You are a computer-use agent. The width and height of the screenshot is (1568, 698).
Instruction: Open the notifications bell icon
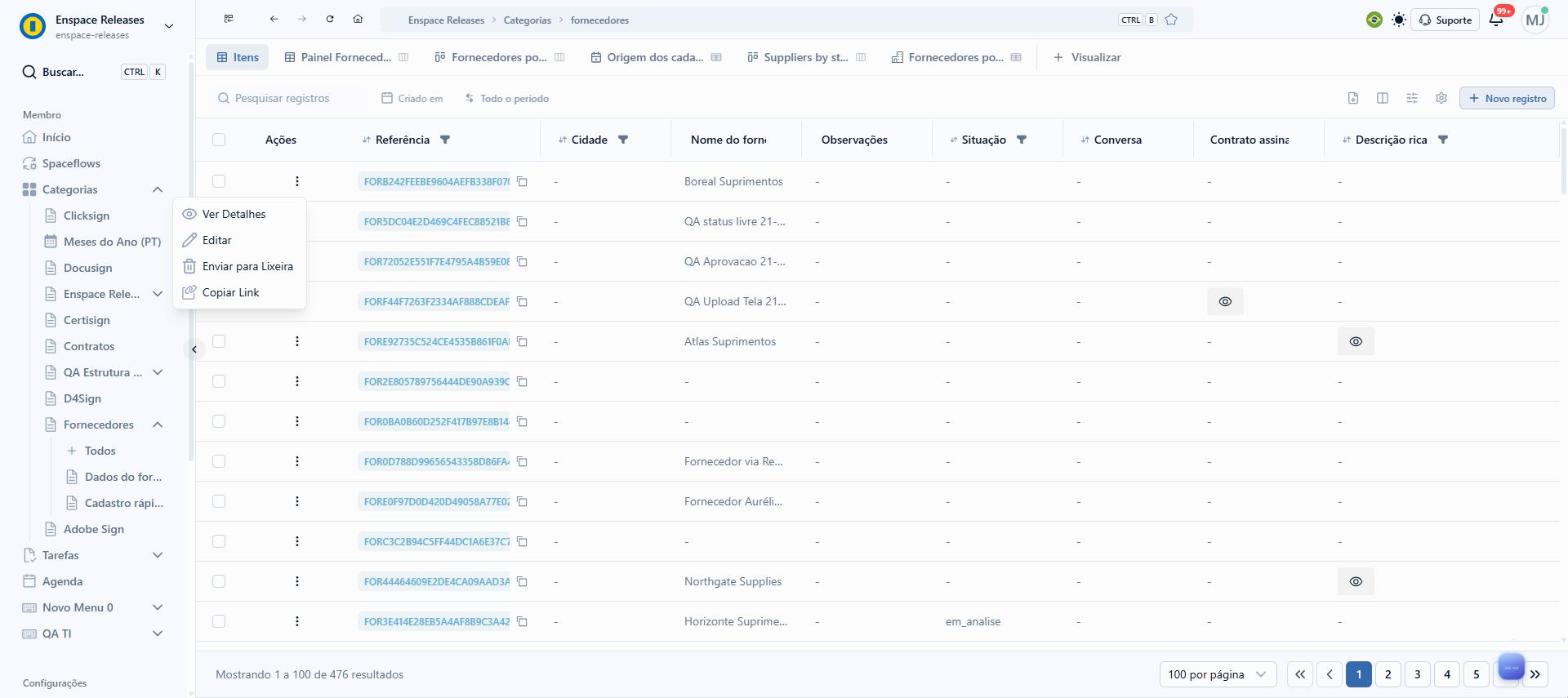click(1496, 20)
